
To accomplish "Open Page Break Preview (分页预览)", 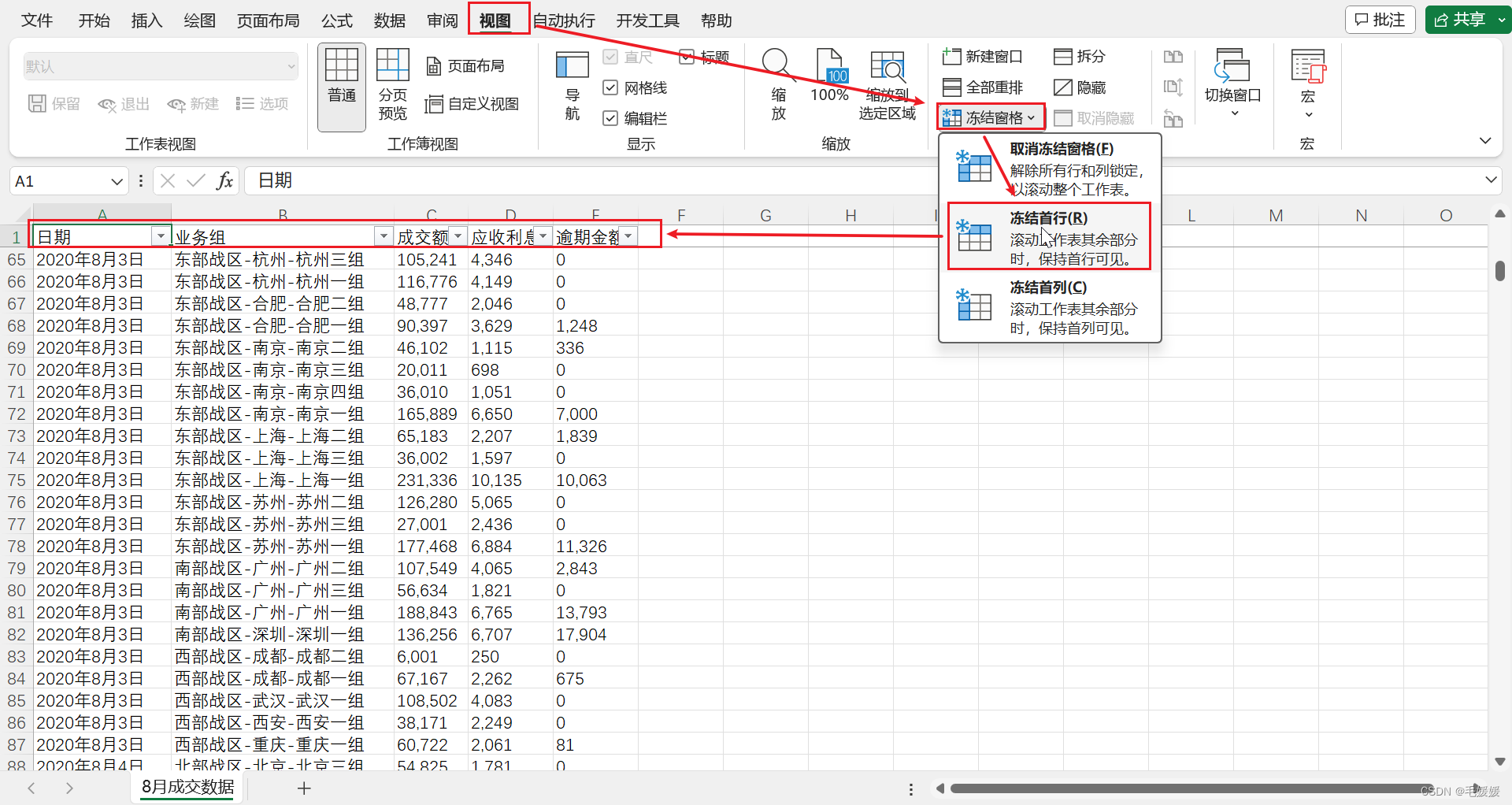I will coord(392,87).
